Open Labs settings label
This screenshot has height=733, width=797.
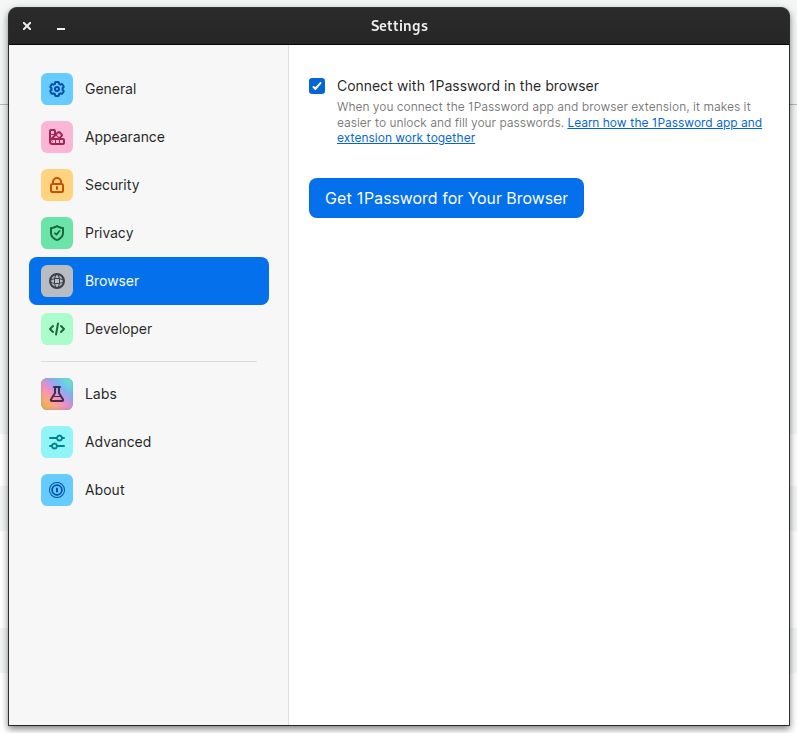coord(101,394)
